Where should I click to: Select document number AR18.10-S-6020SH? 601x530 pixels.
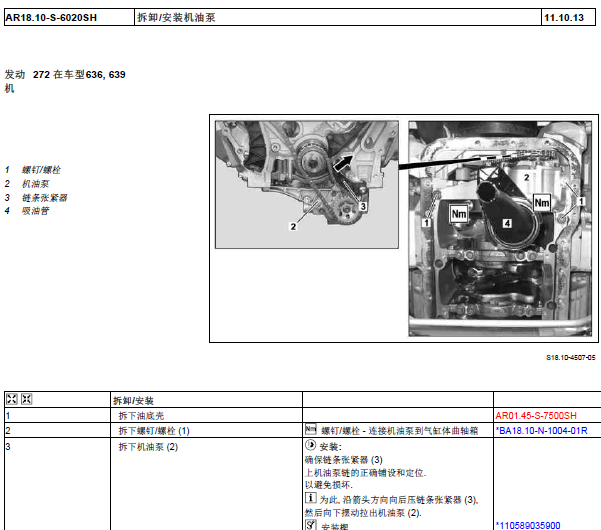point(51,18)
